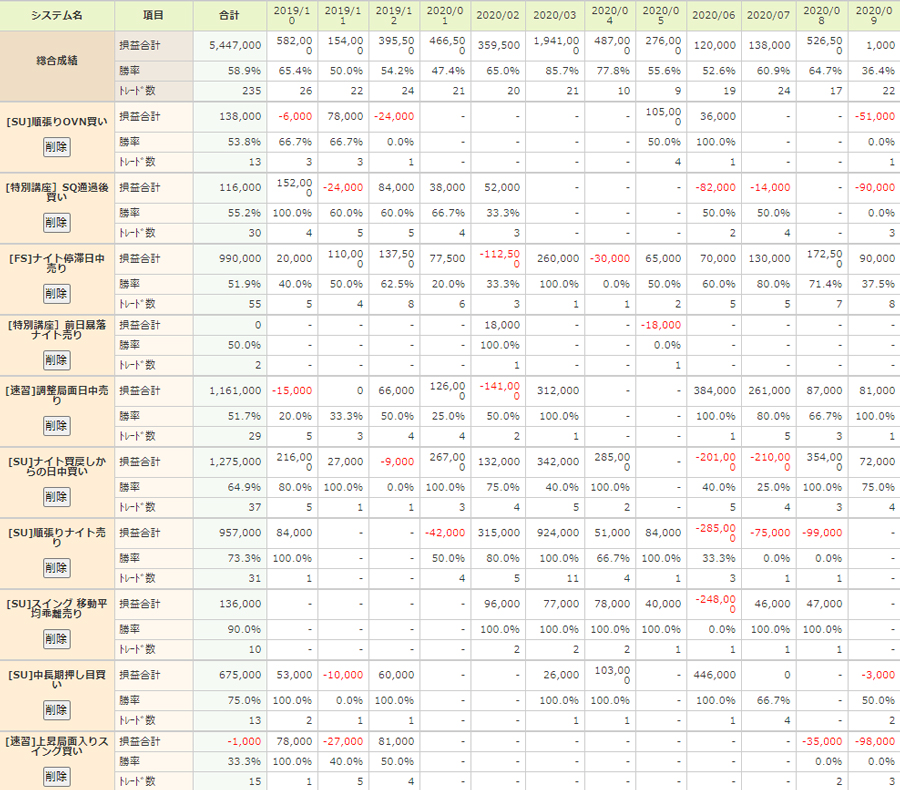The image size is (900, 790).
Task: Click 削除 button for [SU]順張りOVN買い
Action: click(x=56, y=146)
